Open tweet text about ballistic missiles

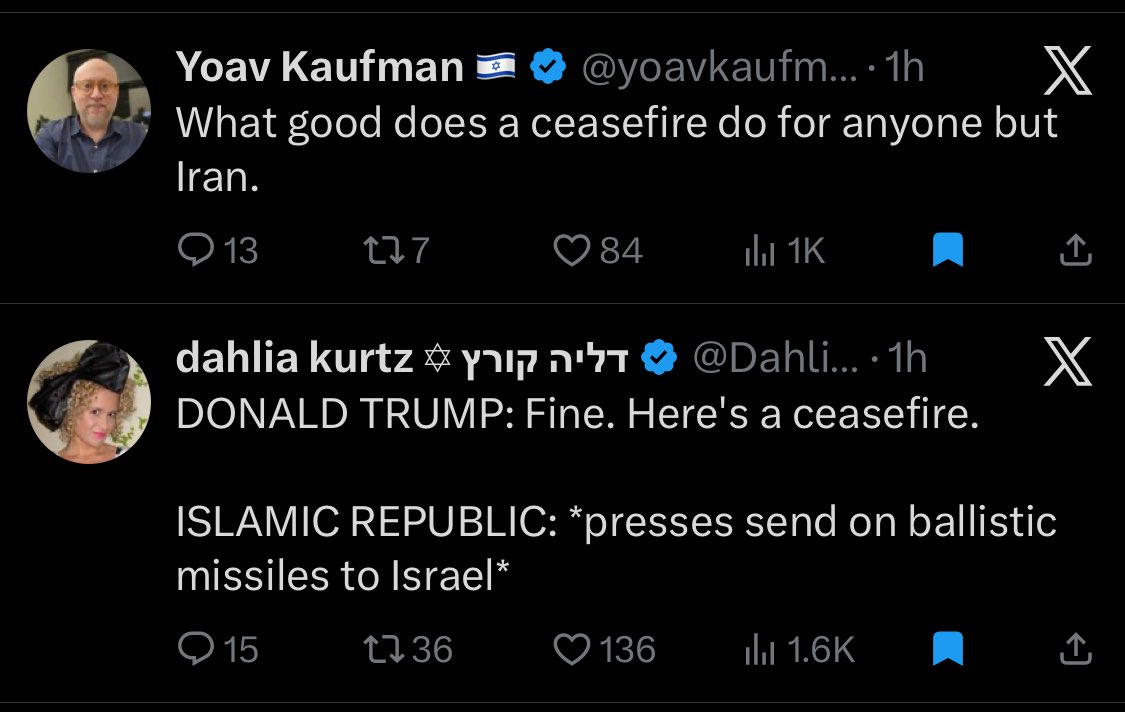pyautogui.click(x=615, y=548)
